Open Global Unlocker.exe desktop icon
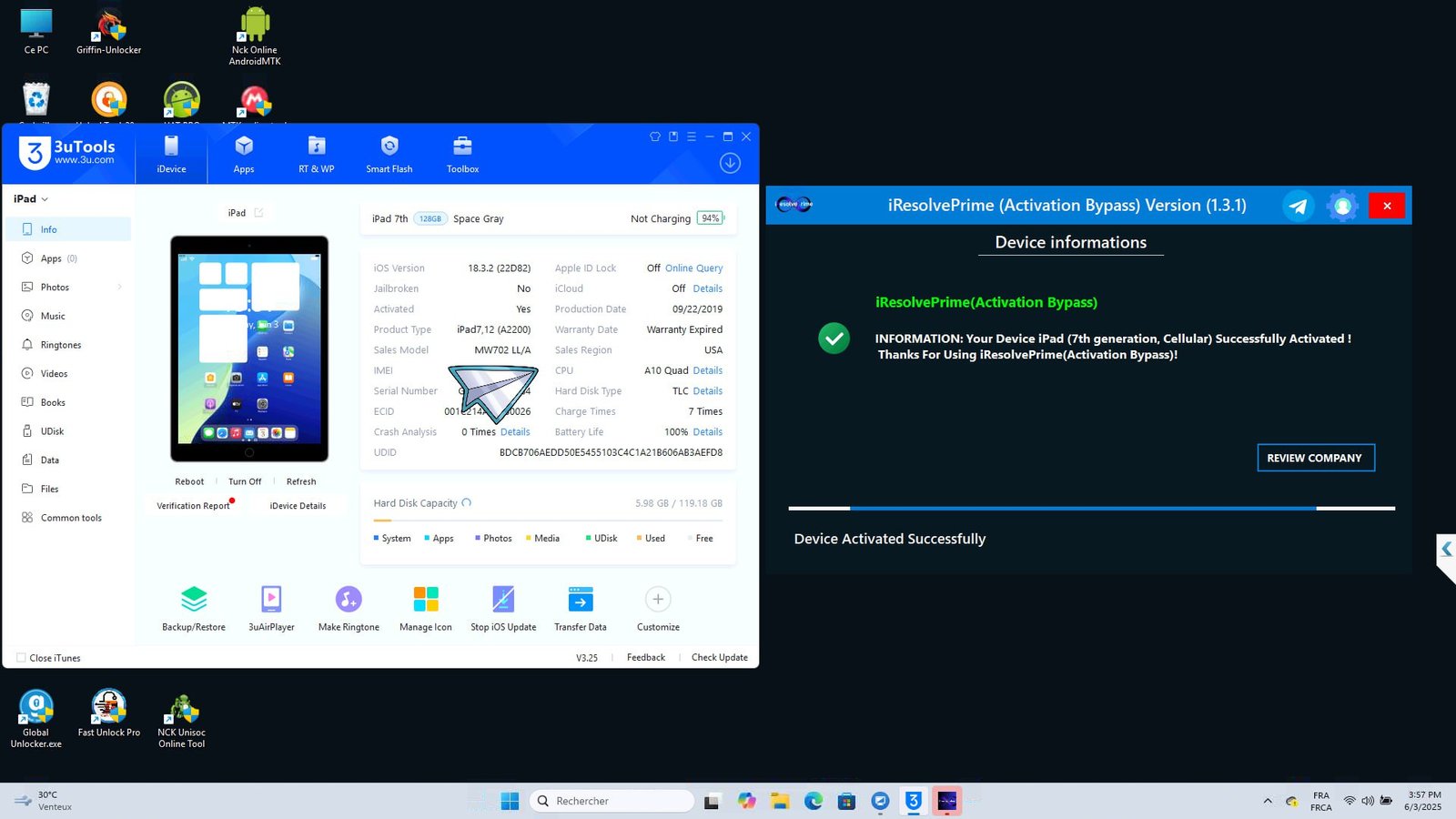Screen dimensions: 1456x819 (36, 719)
